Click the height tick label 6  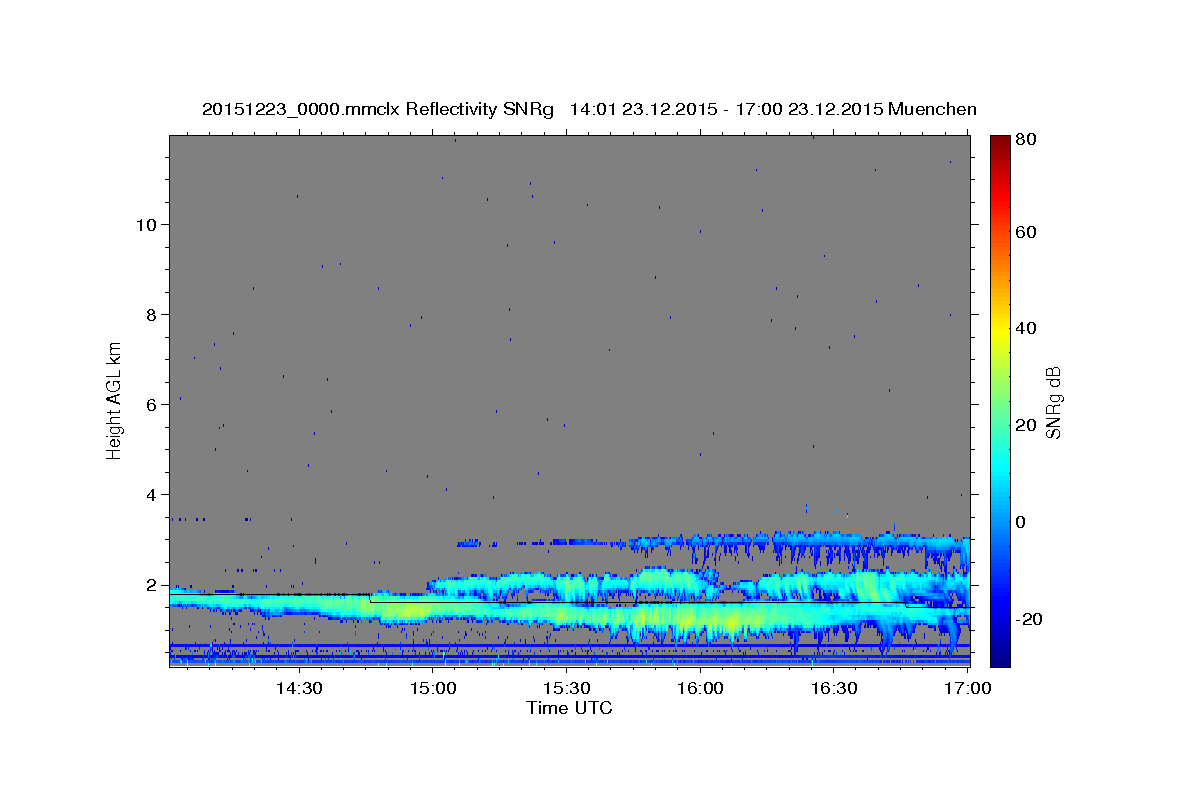click(x=151, y=404)
